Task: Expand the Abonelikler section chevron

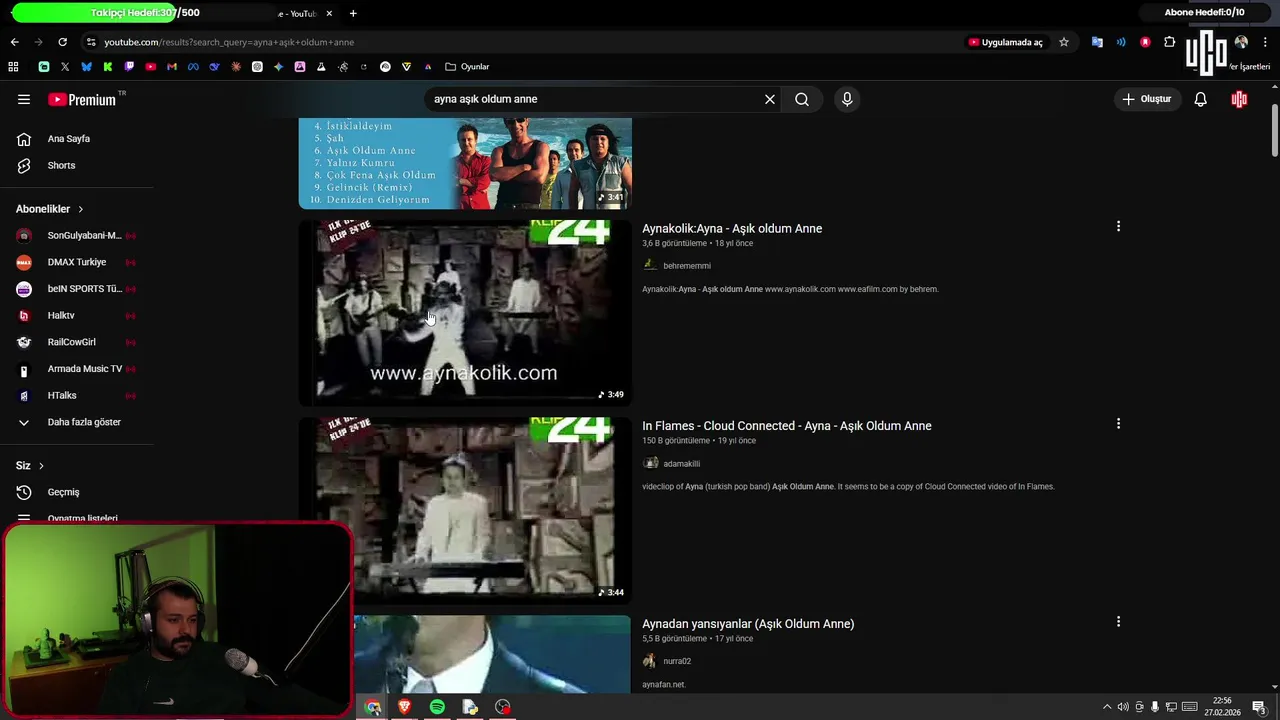Action: (x=80, y=209)
